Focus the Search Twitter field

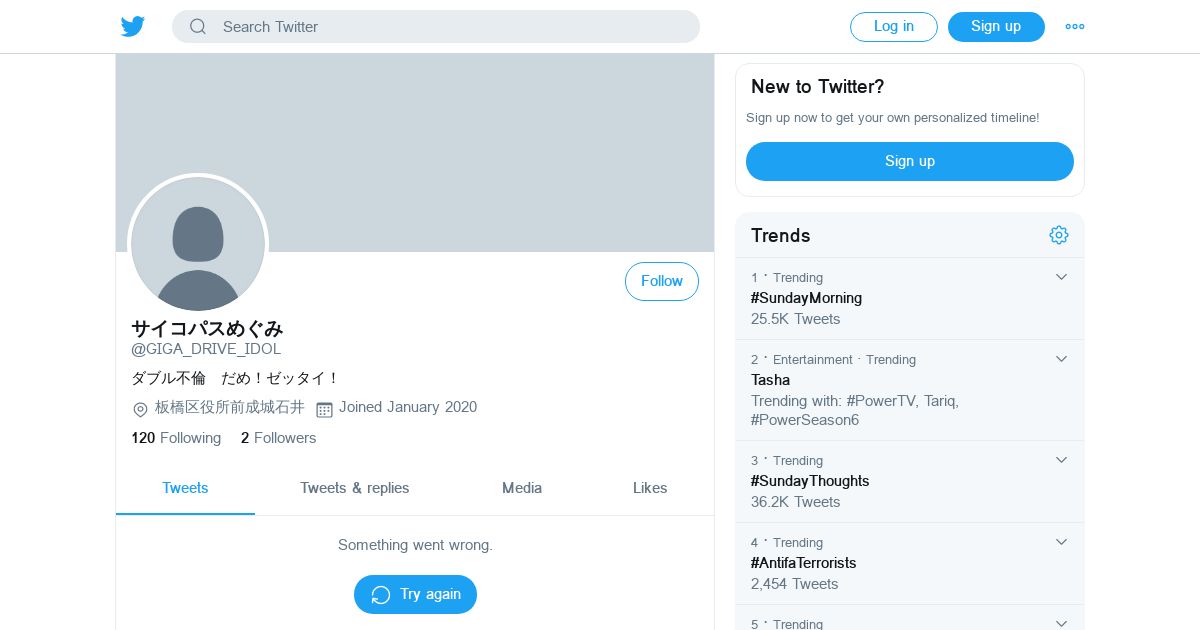click(450, 27)
